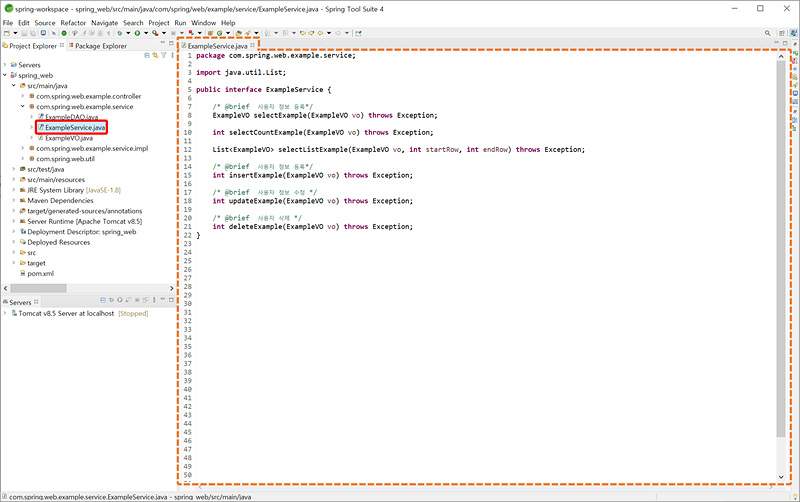The width and height of the screenshot is (800, 502).
Task: Click the Project Explorer horizontal scrollbar thumb
Action: click(x=38, y=288)
